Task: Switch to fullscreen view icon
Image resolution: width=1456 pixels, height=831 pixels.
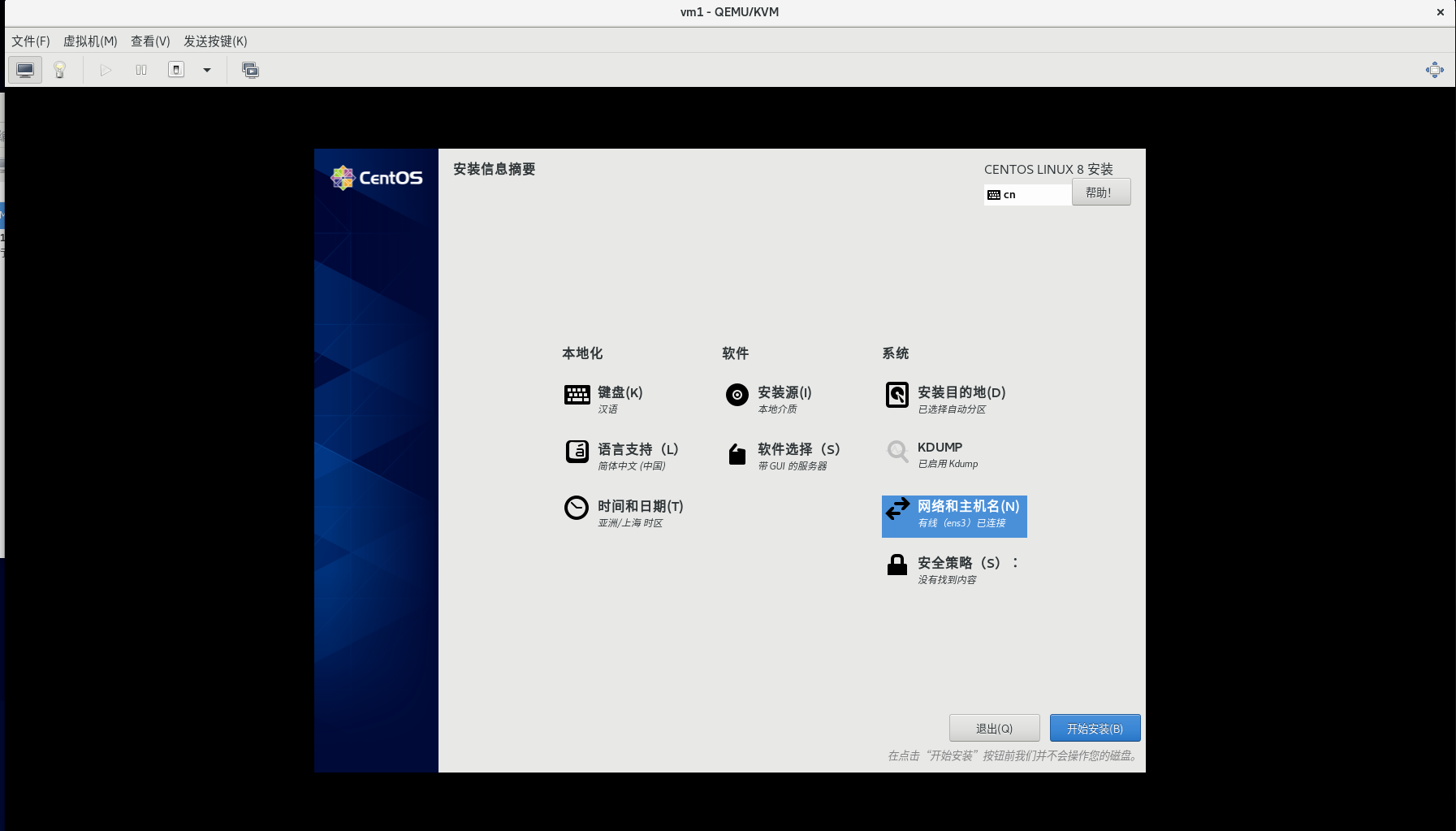Action: 1435,70
